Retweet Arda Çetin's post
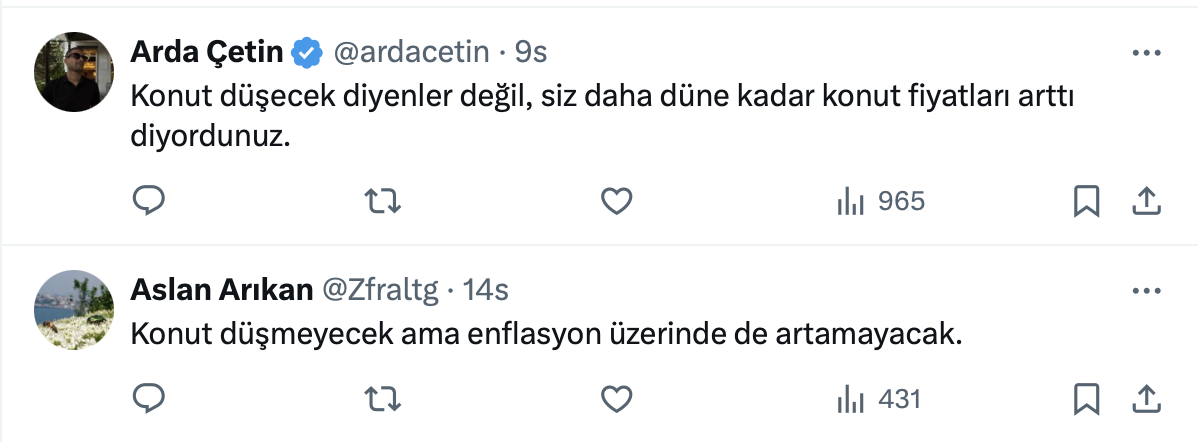 pyautogui.click(x=383, y=202)
